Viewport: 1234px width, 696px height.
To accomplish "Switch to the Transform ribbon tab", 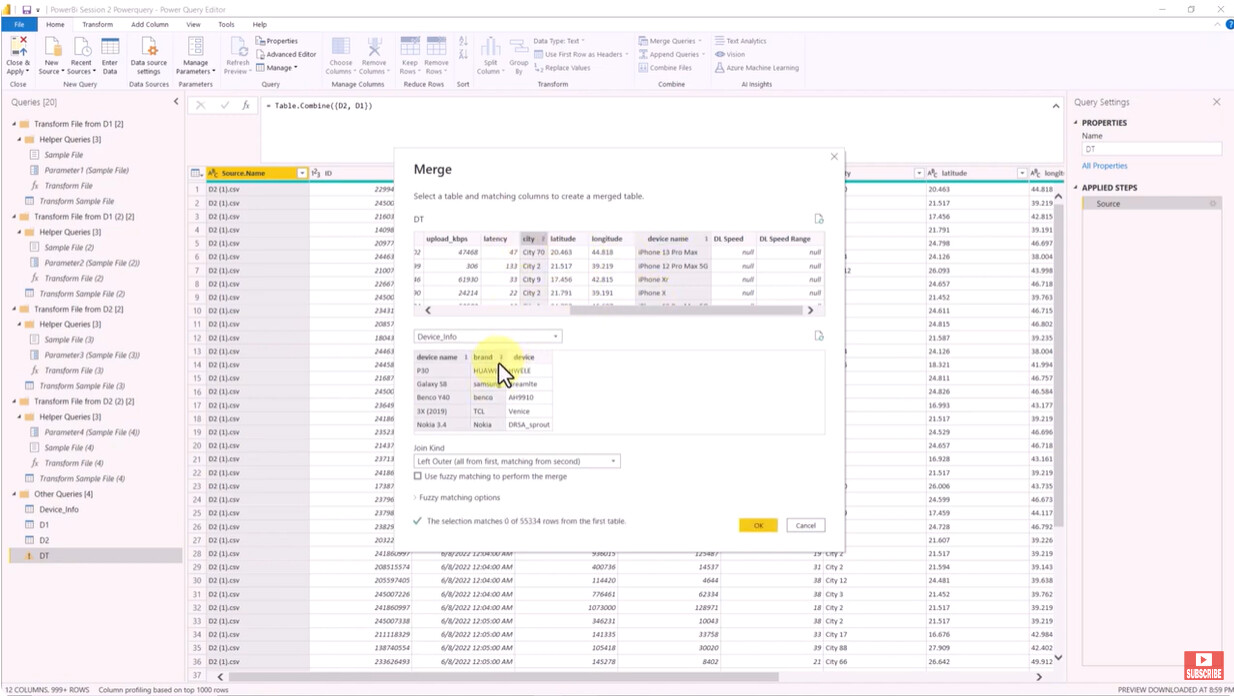I will click(97, 24).
